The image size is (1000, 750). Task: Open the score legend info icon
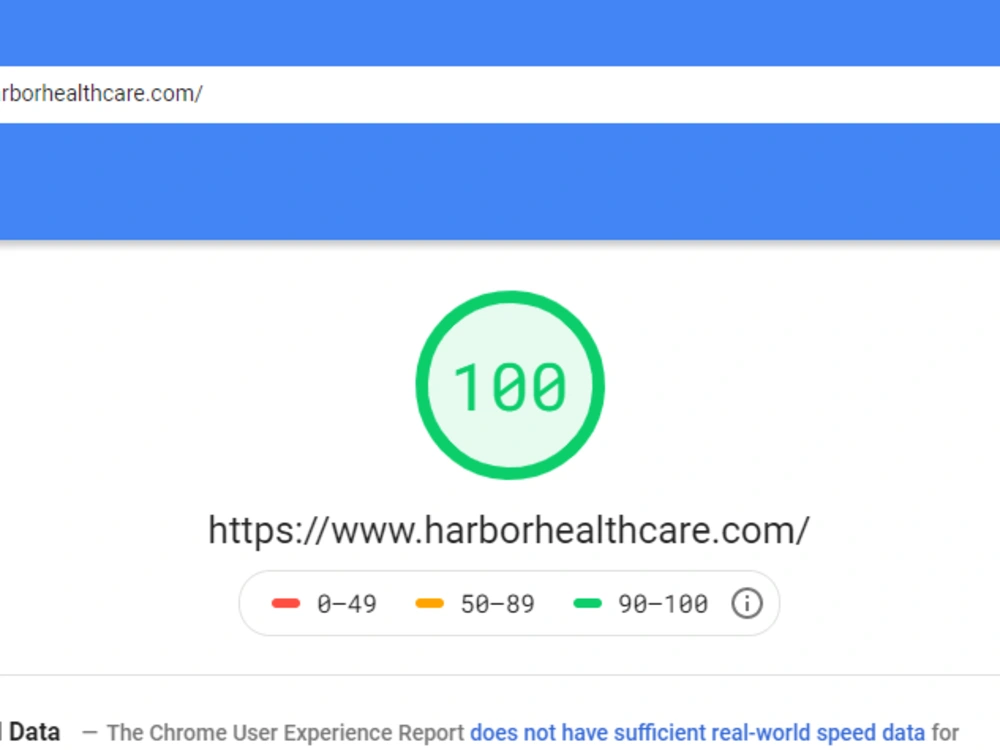click(746, 603)
